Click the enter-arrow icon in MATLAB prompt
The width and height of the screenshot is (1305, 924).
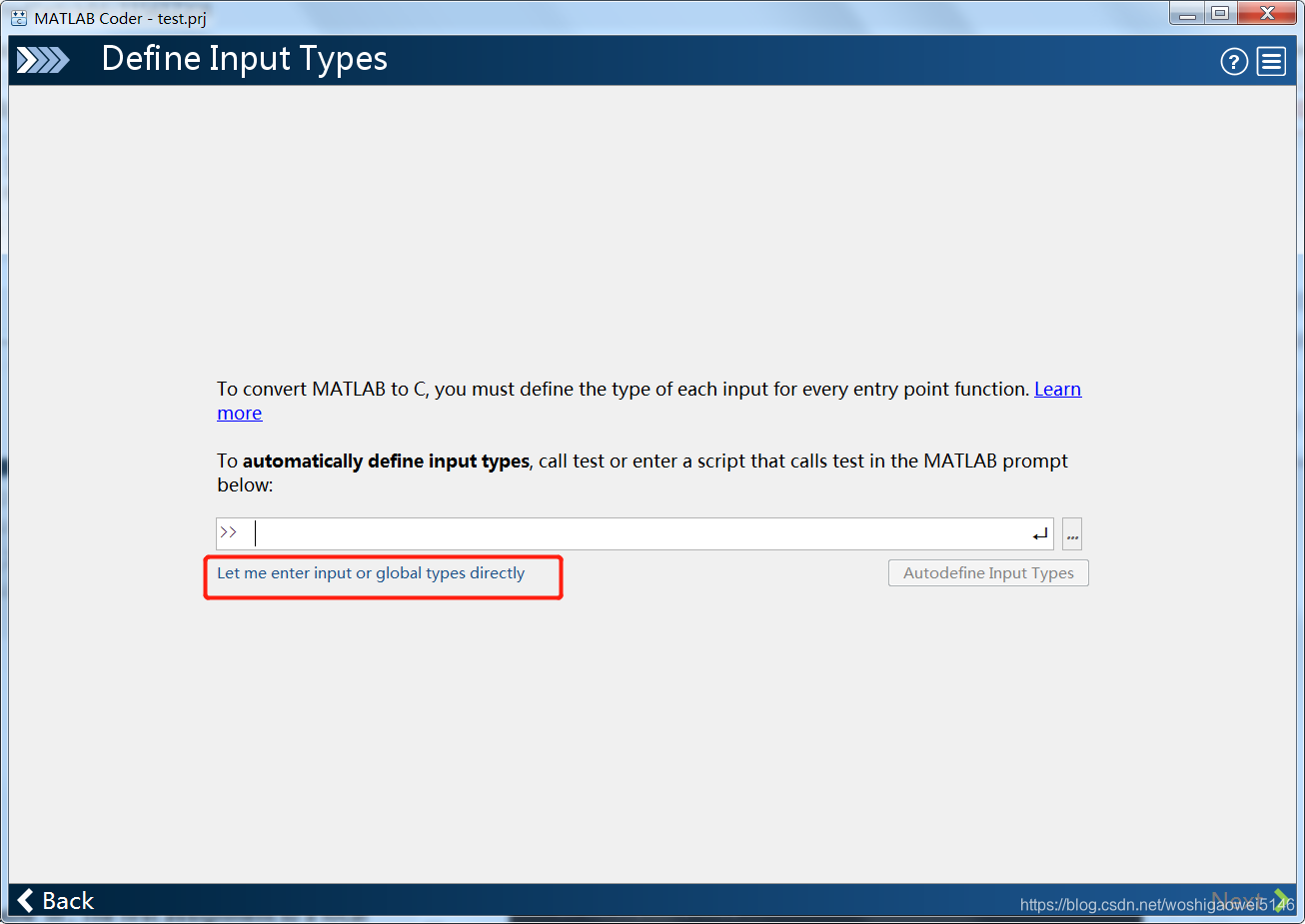[x=1040, y=534]
